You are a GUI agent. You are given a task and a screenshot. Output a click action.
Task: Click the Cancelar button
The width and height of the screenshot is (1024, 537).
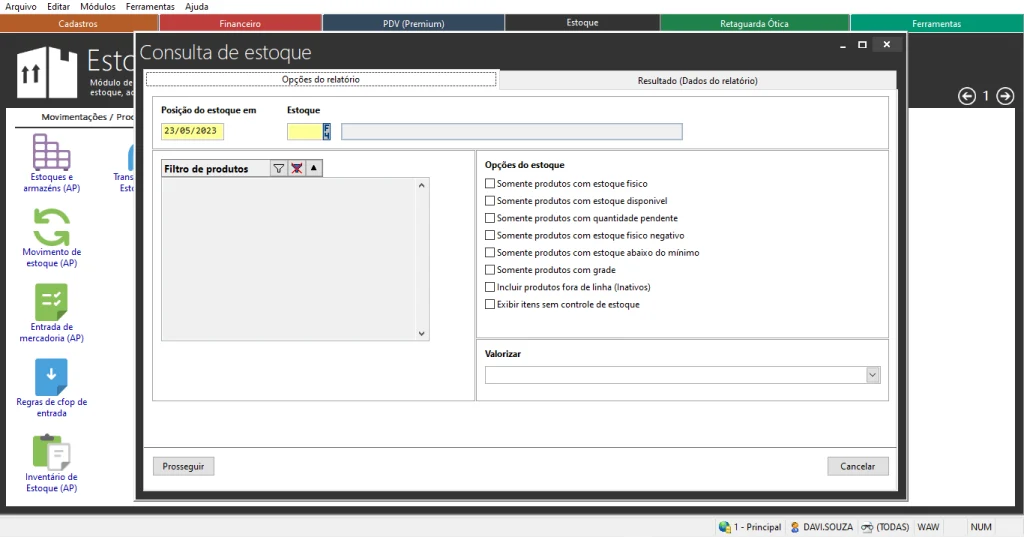[x=857, y=466]
